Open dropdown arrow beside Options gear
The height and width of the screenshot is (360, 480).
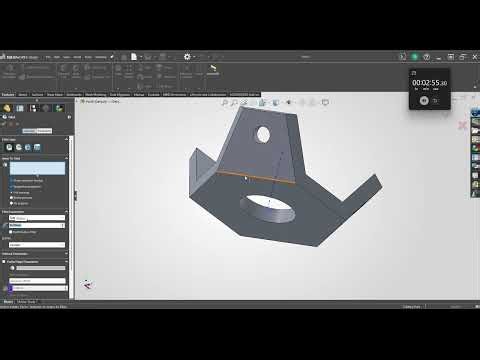[x=194, y=57]
